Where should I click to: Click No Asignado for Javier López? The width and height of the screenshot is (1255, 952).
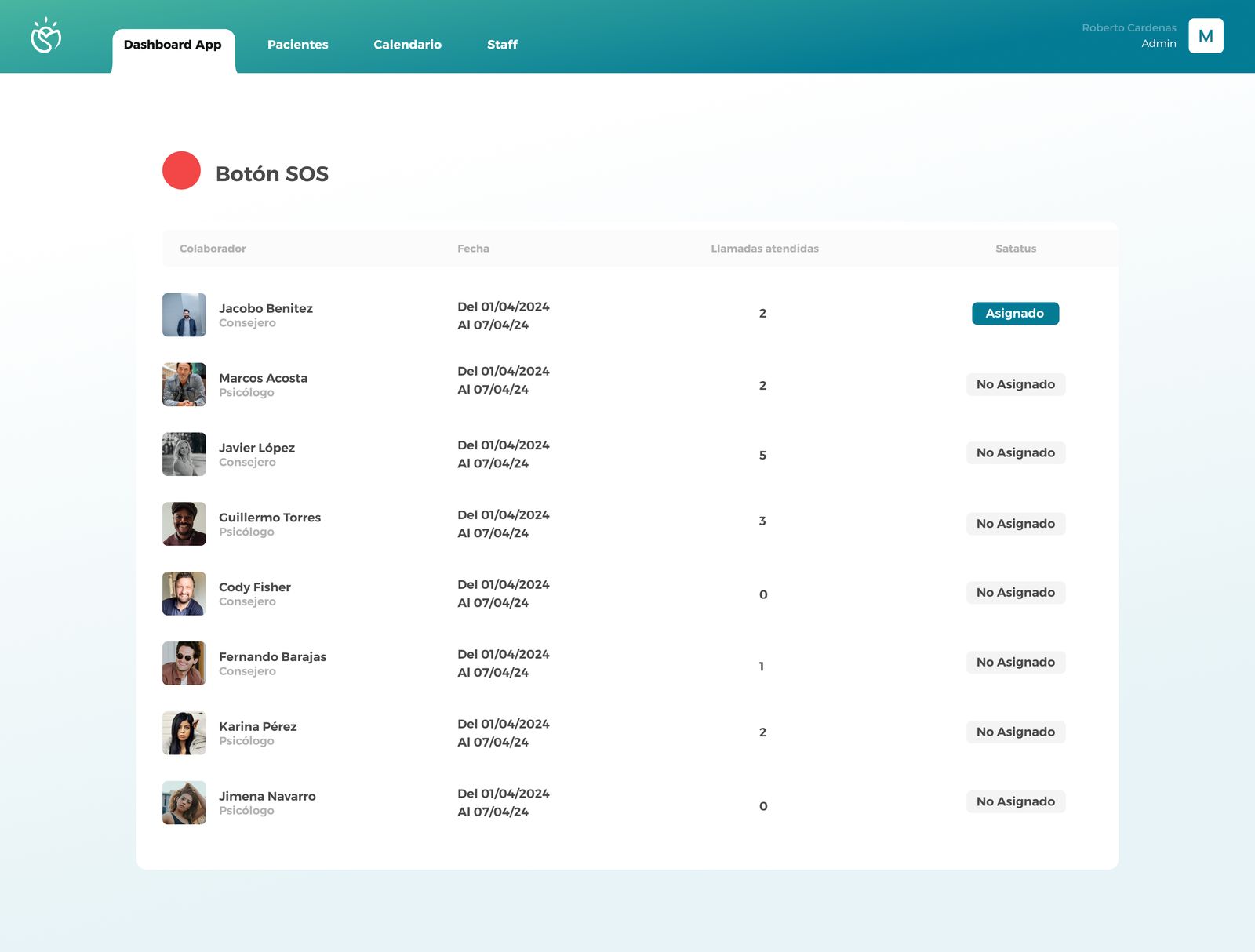point(1015,452)
